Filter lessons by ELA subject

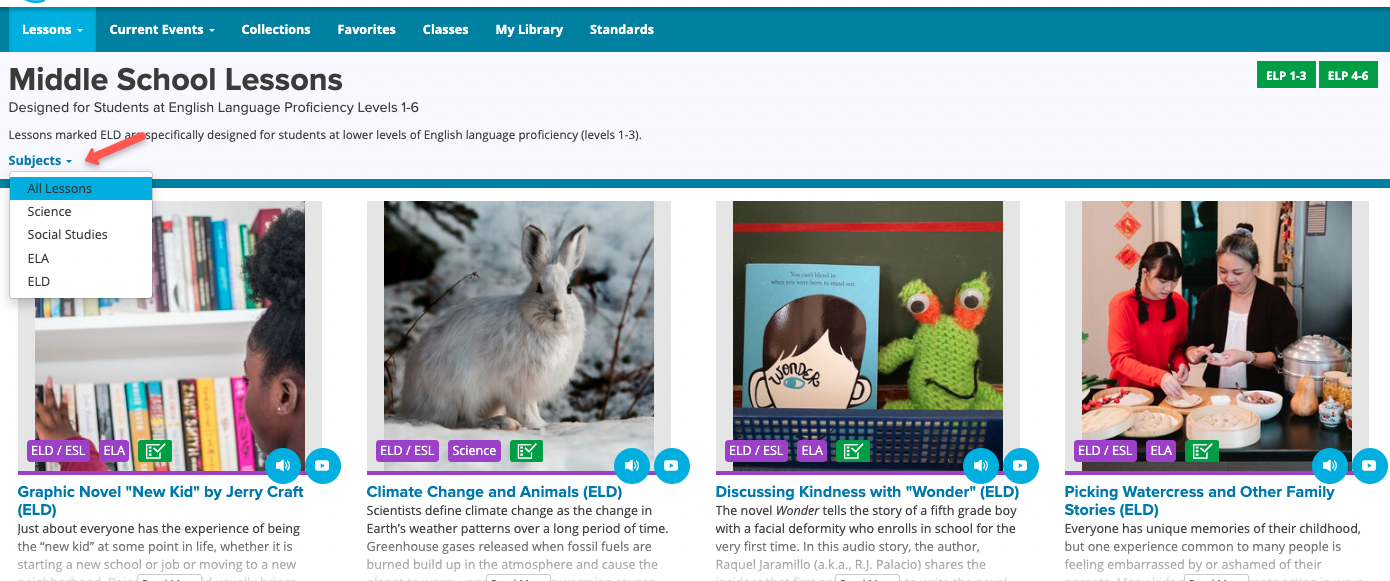[81, 258]
